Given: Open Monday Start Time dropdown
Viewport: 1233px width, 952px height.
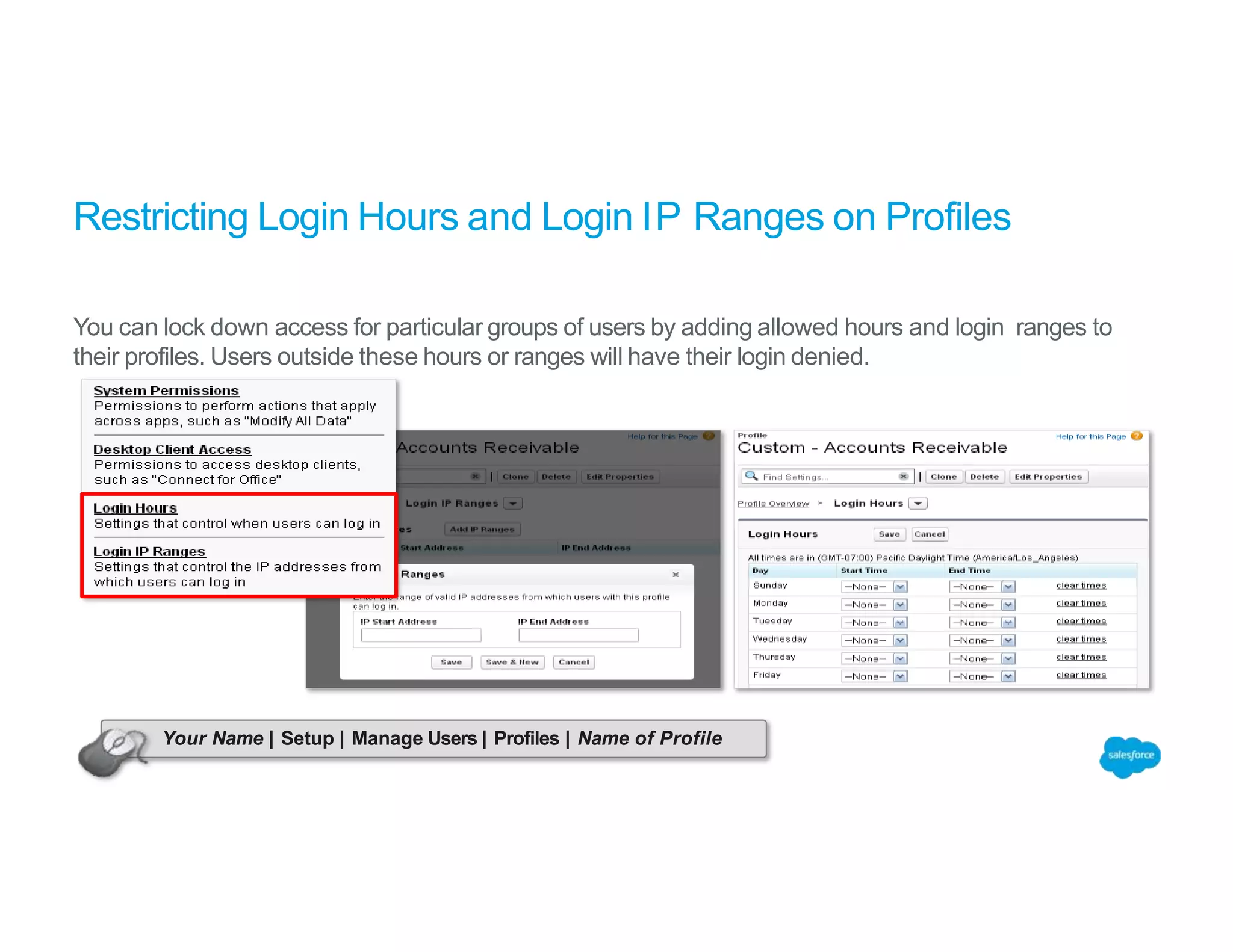Looking at the screenshot, I should click(x=874, y=605).
